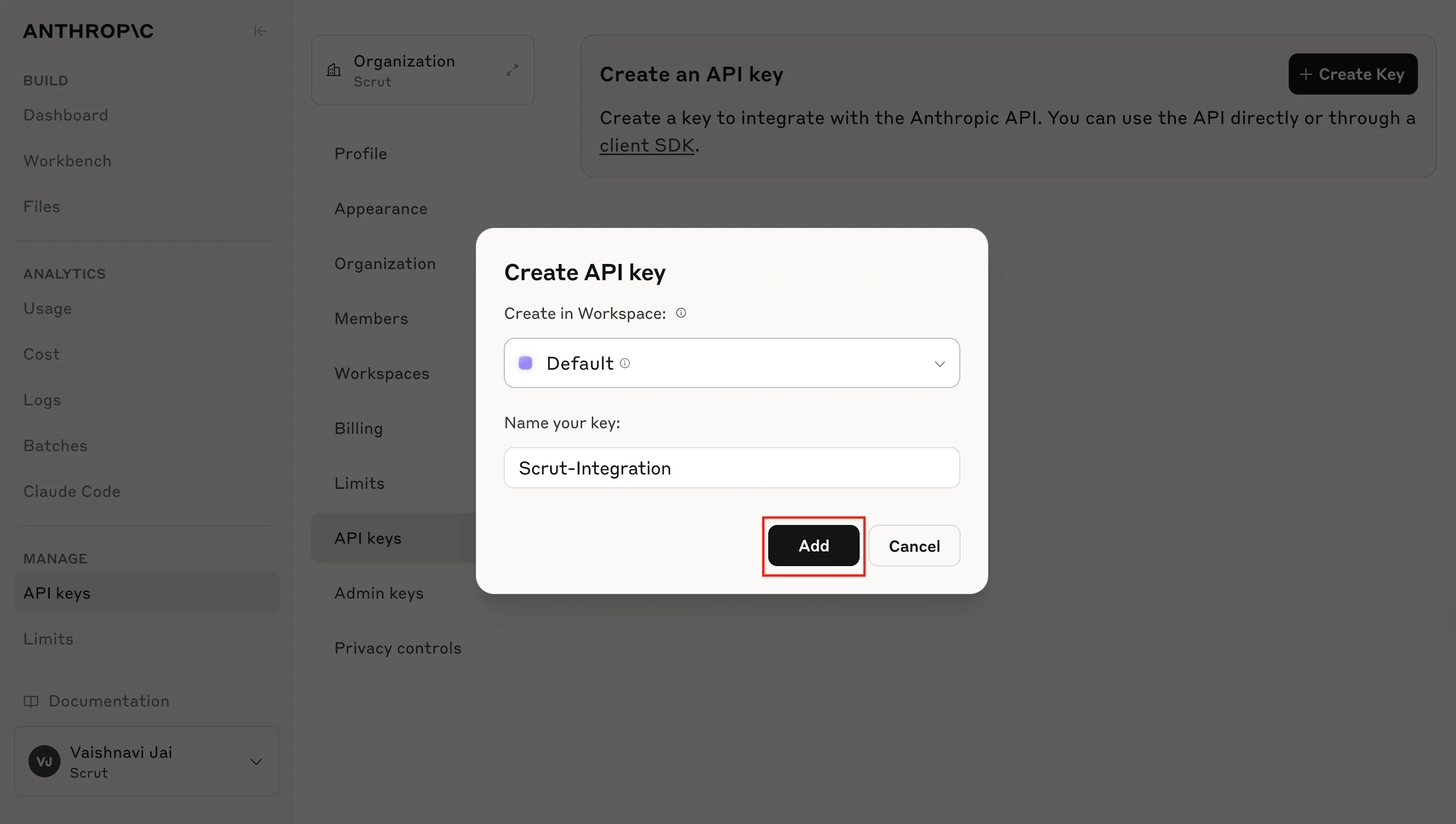Click the organization building icon
The height and width of the screenshot is (824, 1456).
coord(334,70)
